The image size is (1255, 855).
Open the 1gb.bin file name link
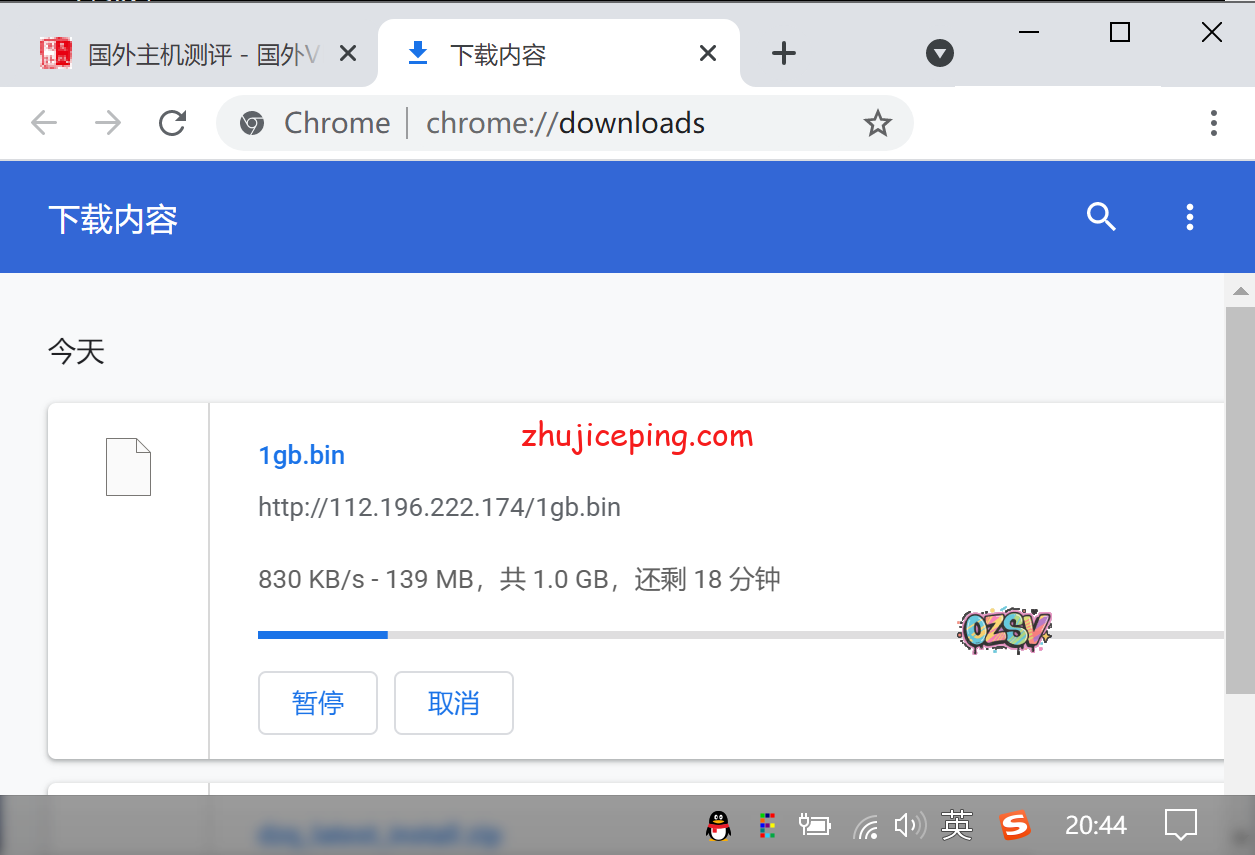(x=301, y=455)
